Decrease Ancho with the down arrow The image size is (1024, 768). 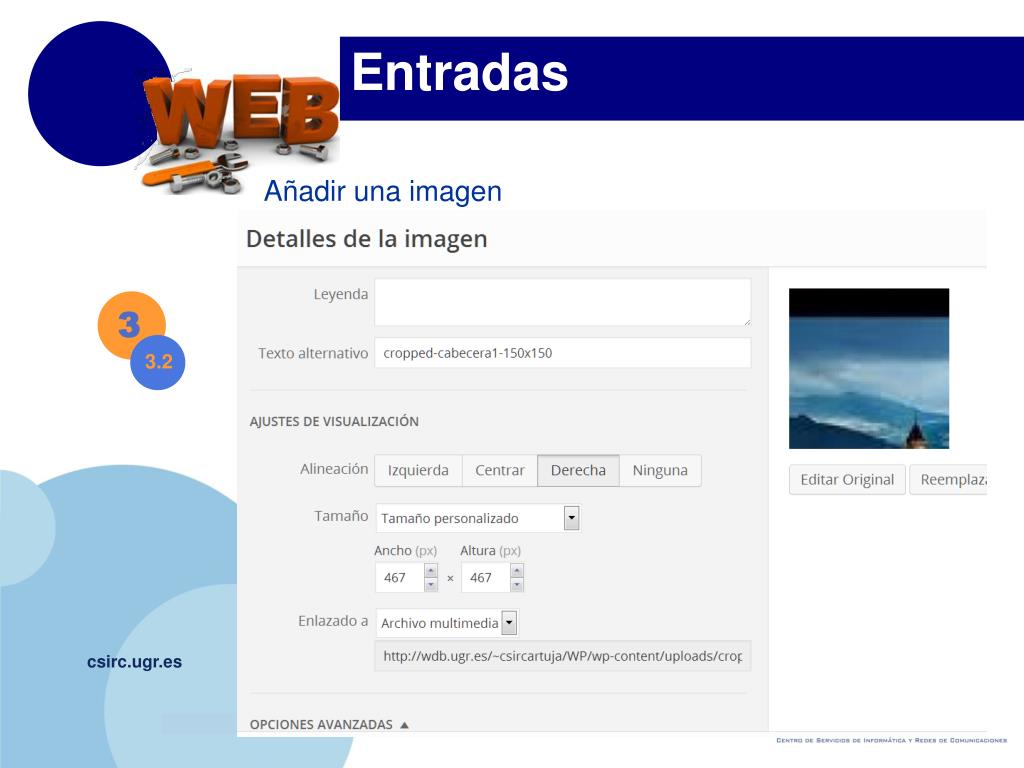click(x=431, y=585)
